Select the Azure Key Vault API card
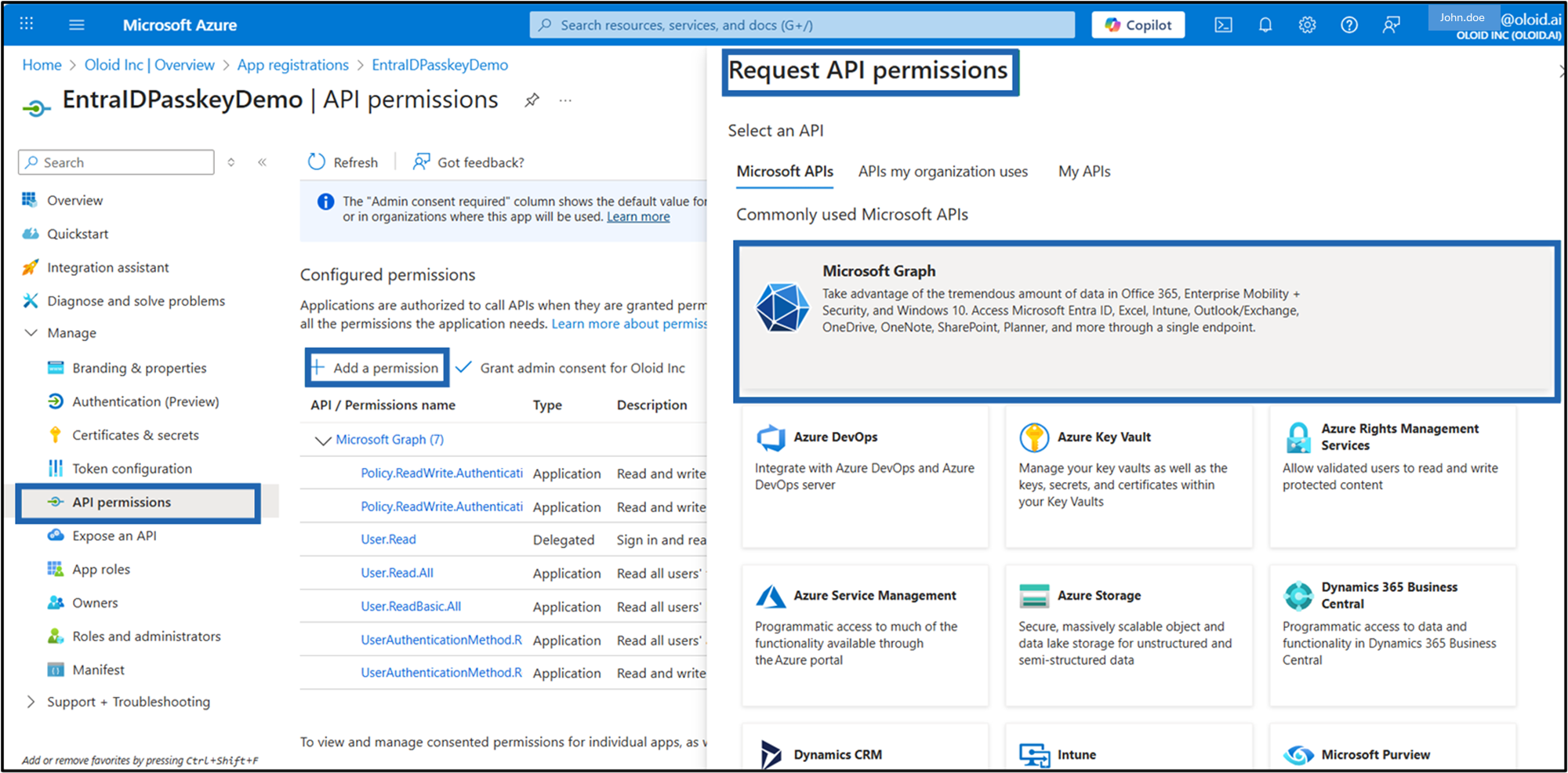 tap(1128, 476)
